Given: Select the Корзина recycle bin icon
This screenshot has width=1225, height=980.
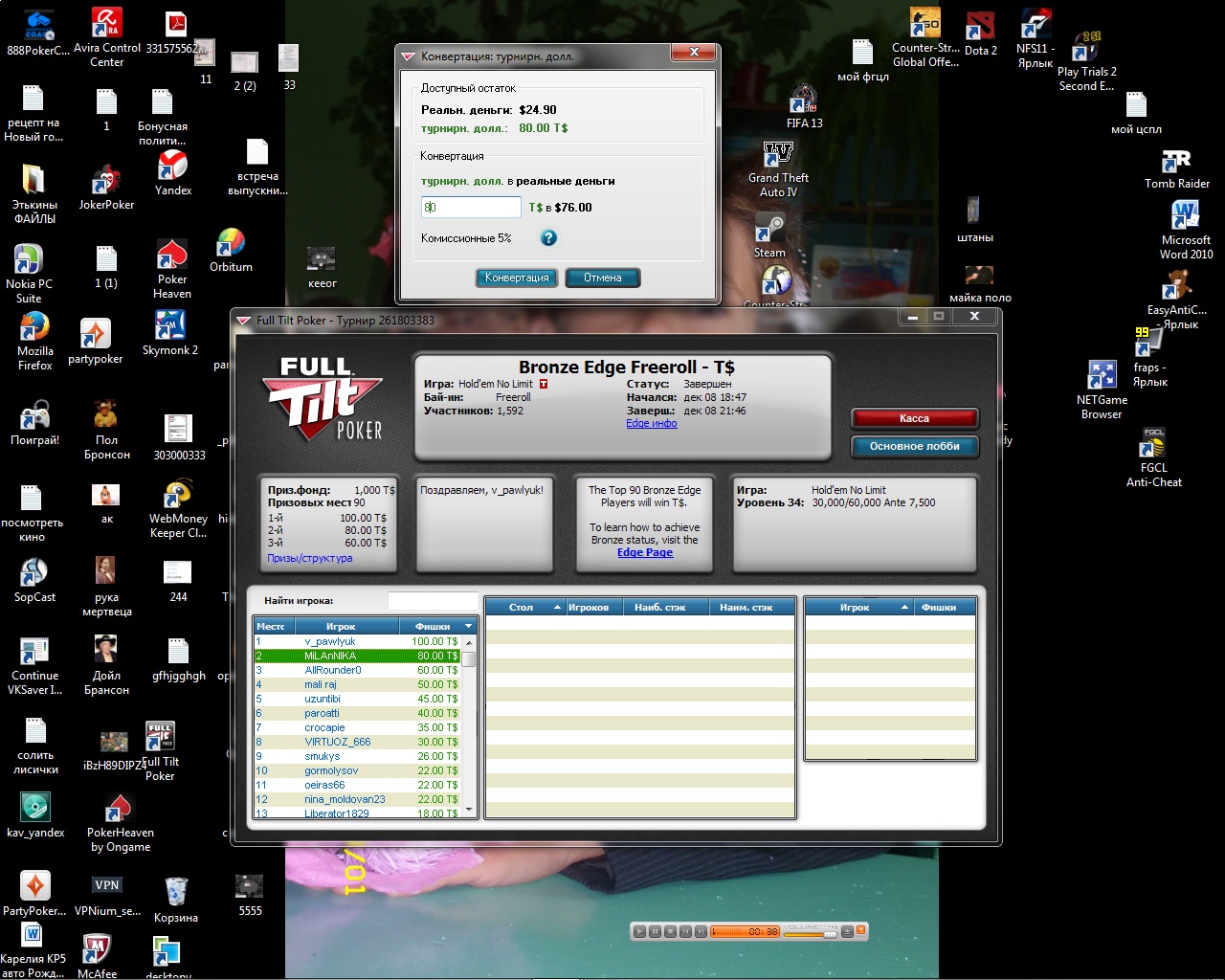Looking at the screenshot, I should [x=176, y=901].
